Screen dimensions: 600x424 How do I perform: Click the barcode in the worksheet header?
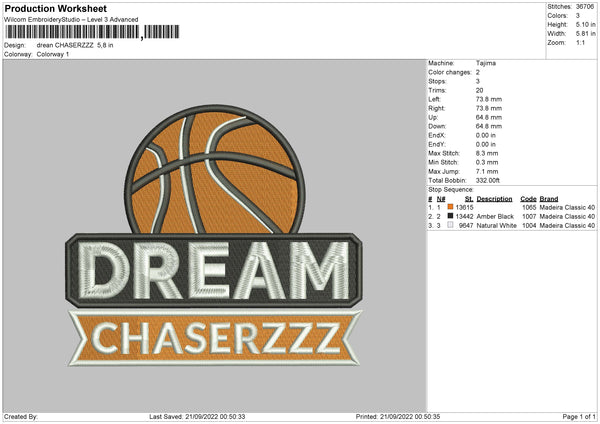click(x=92, y=32)
